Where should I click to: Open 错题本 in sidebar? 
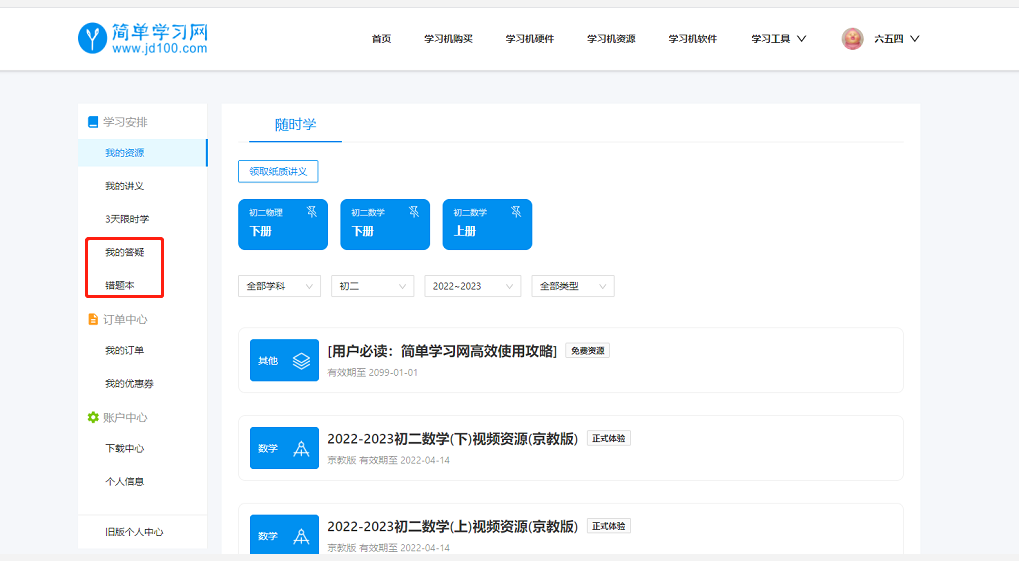click(120, 285)
